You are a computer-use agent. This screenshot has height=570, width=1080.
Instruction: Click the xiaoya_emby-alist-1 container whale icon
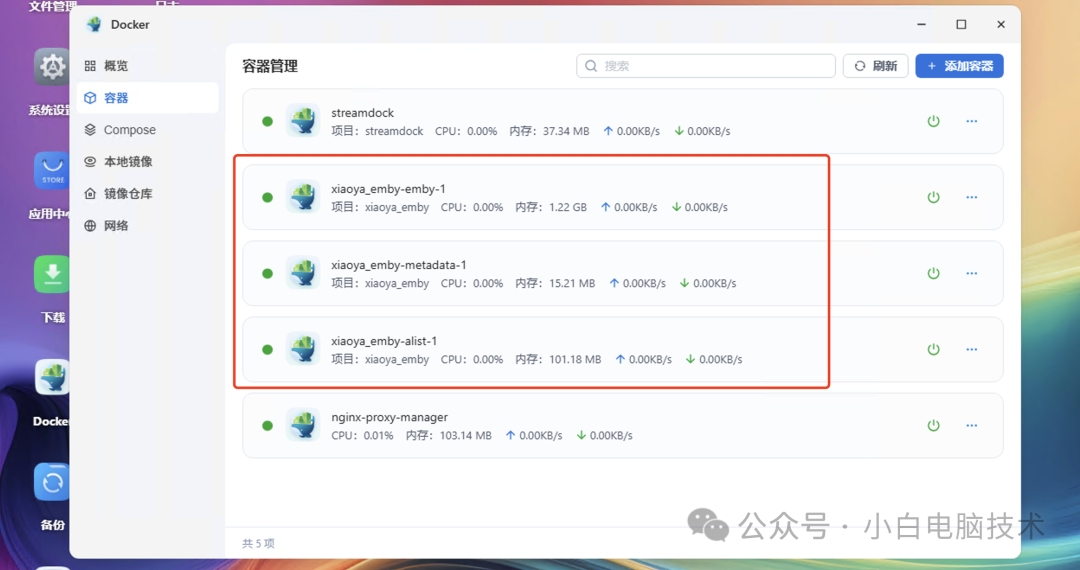tap(302, 349)
